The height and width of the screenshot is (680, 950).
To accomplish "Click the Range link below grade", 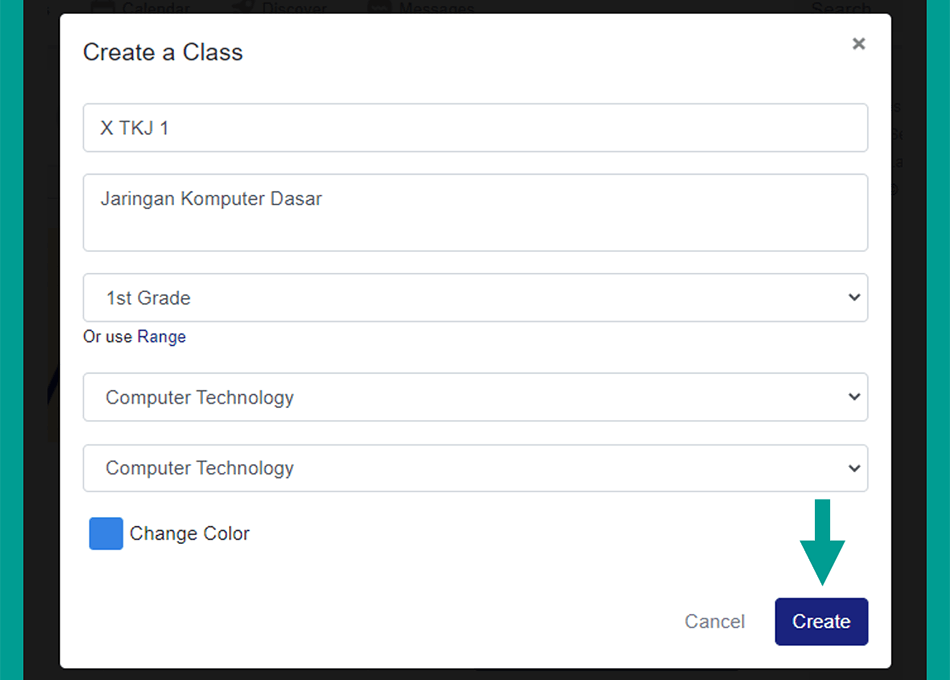I will 161,336.
